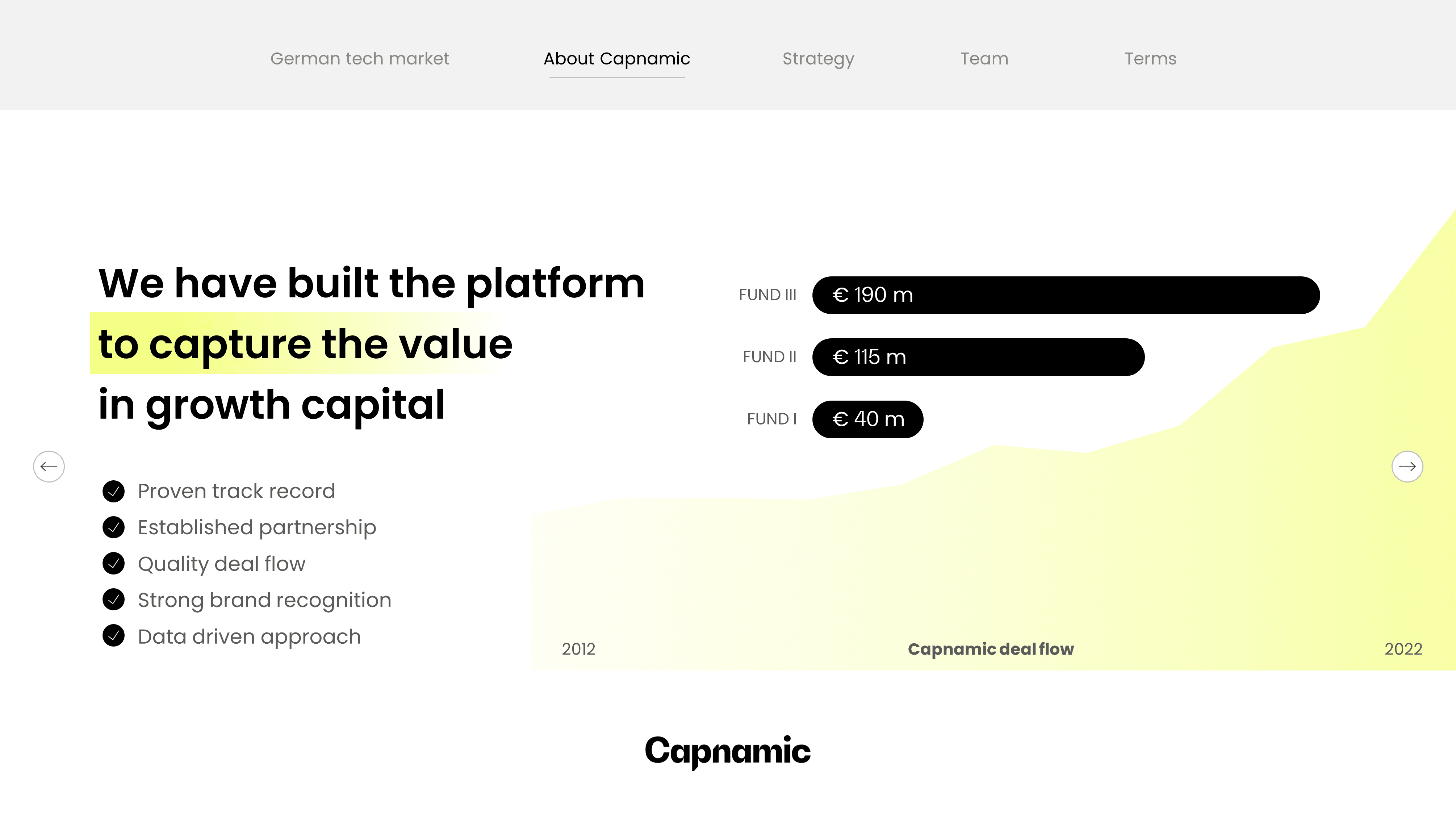Open the Team section tab
This screenshot has height=819, width=1456.
pos(984,59)
